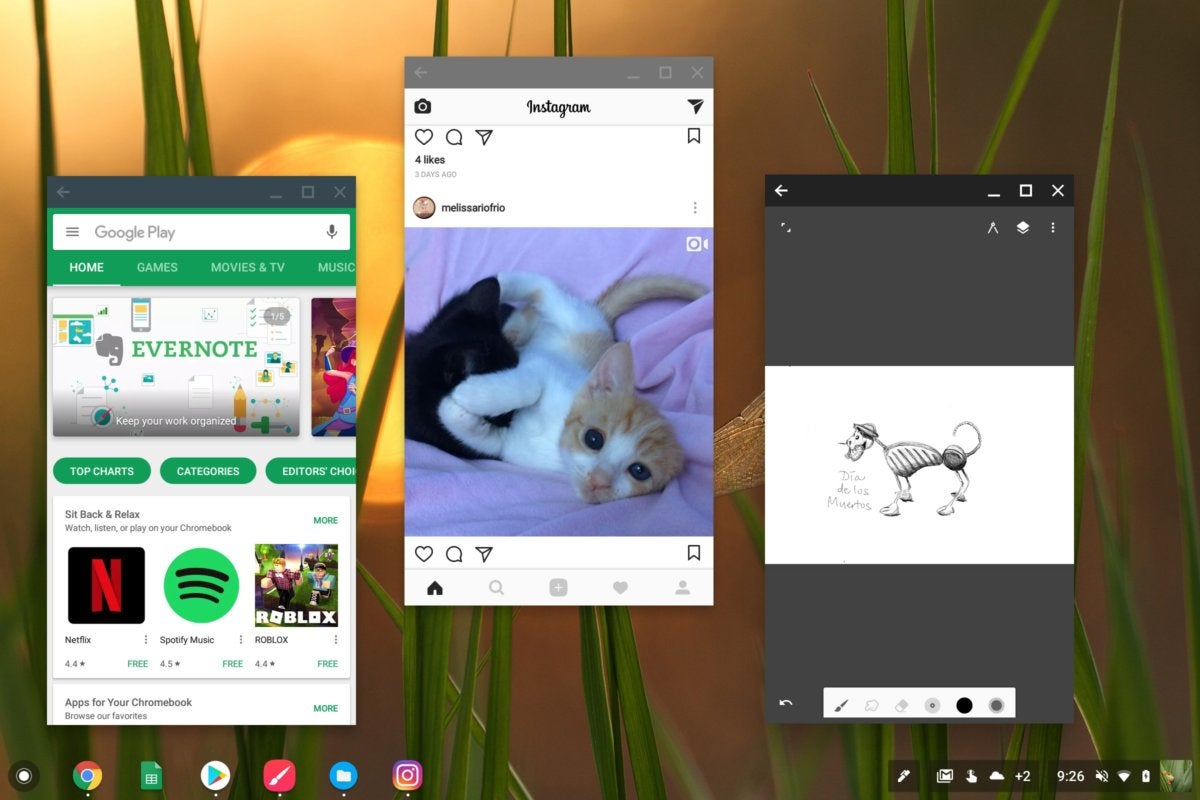
Task: Open the Spotify Music app icon
Action: (201, 586)
